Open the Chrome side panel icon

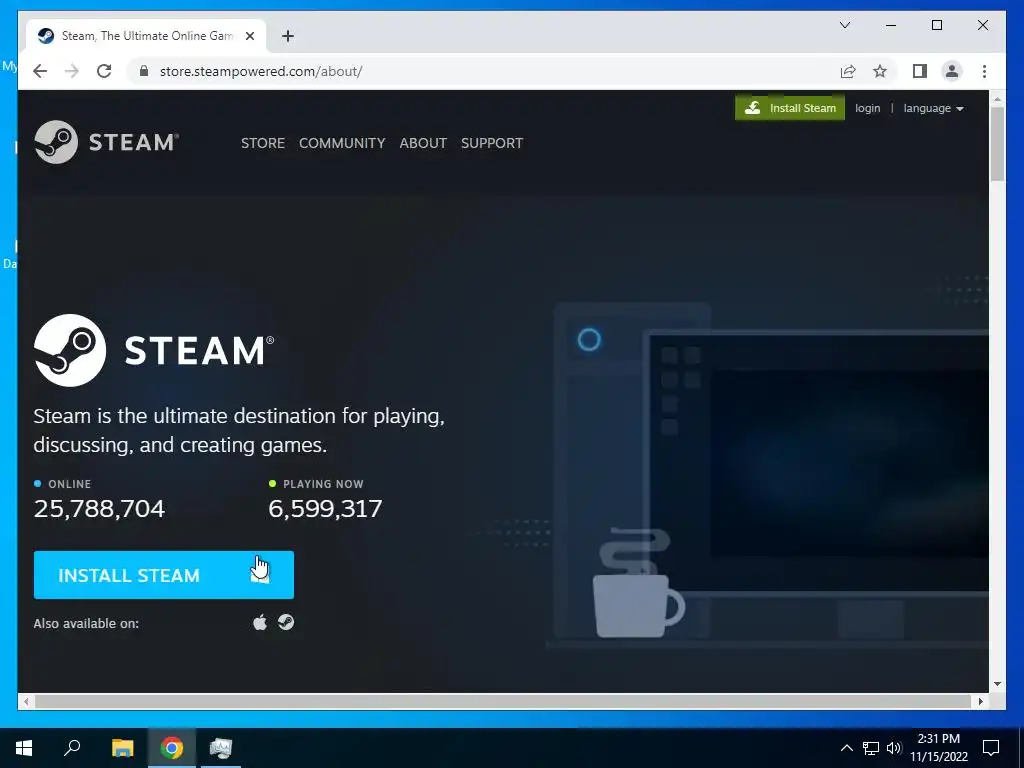click(920, 71)
